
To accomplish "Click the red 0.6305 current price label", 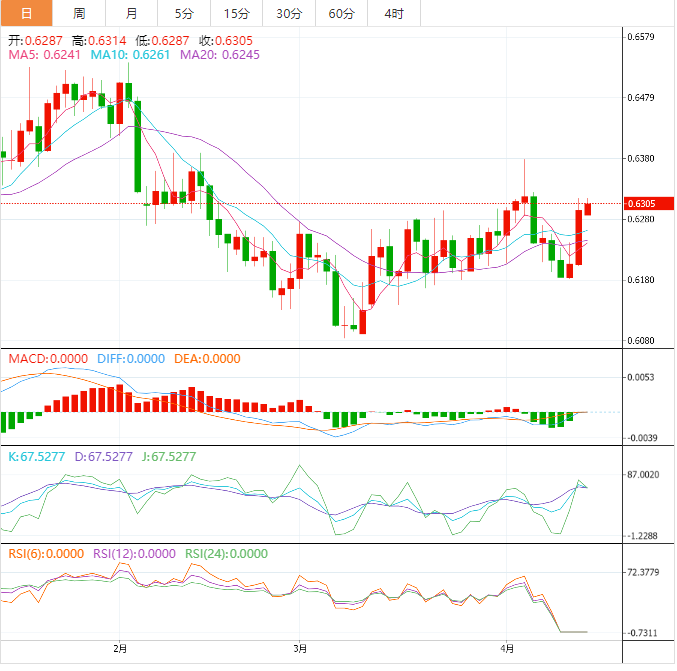I will pyautogui.click(x=649, y=203).
